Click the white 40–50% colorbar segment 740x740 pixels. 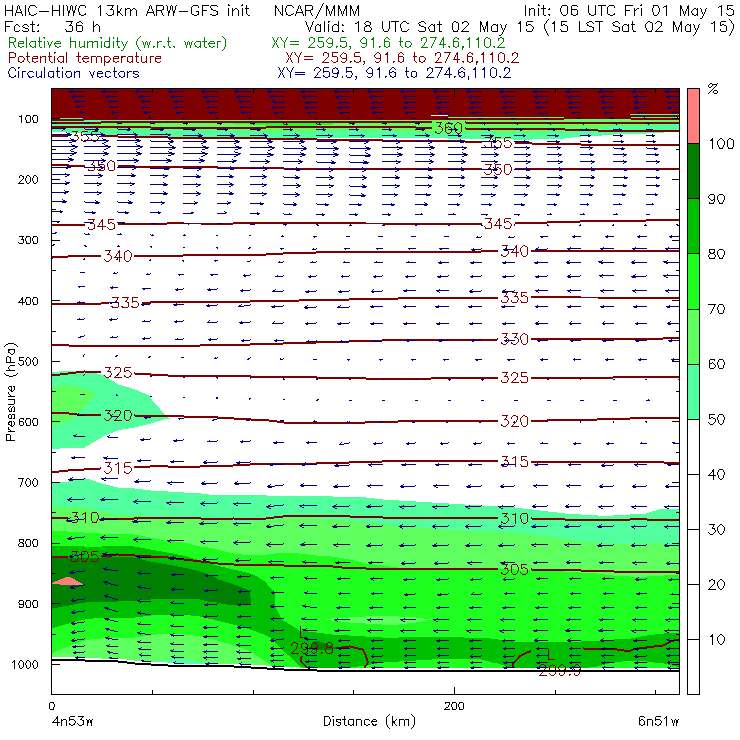pos(693,446)
